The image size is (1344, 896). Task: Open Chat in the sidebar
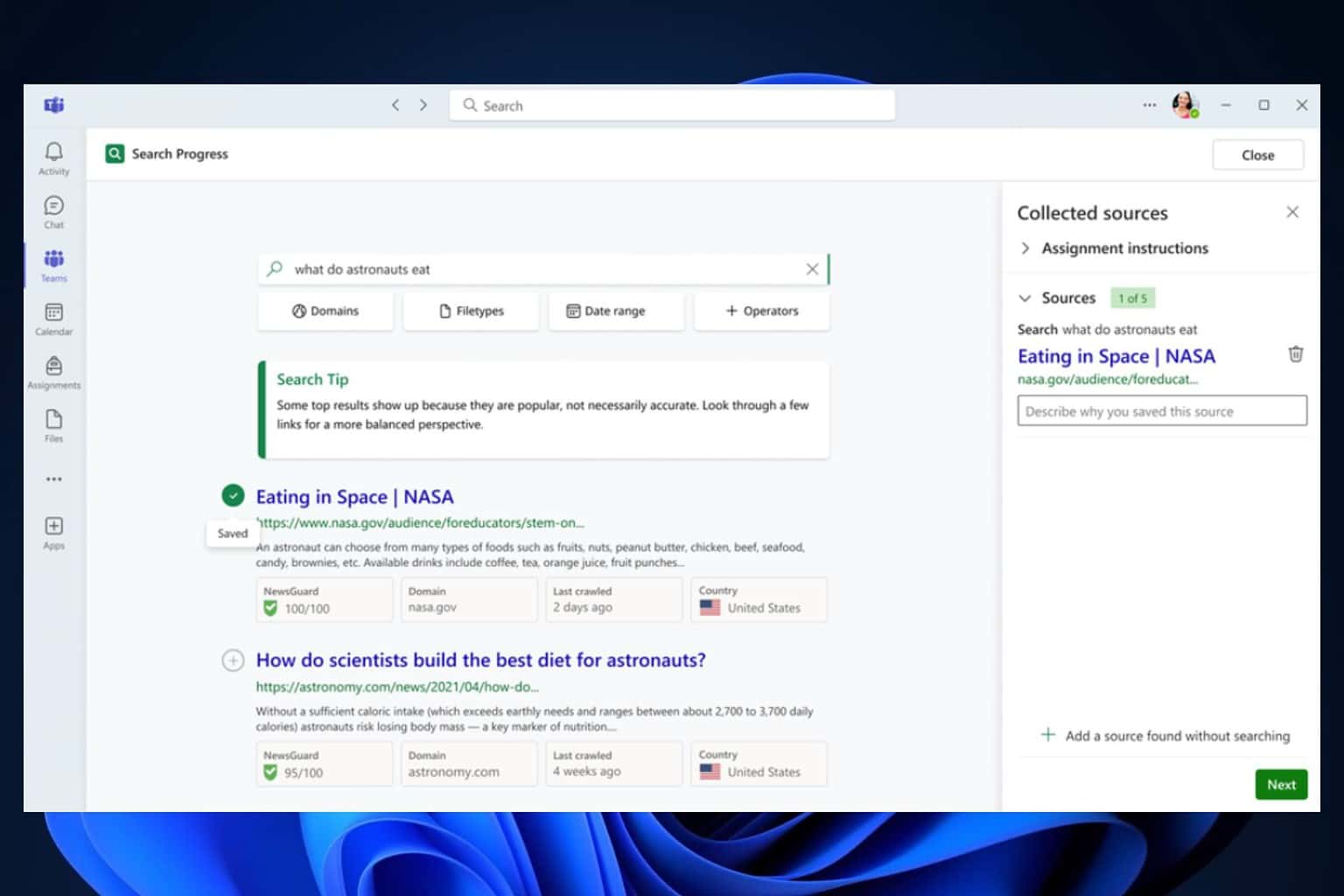point(53,213)
